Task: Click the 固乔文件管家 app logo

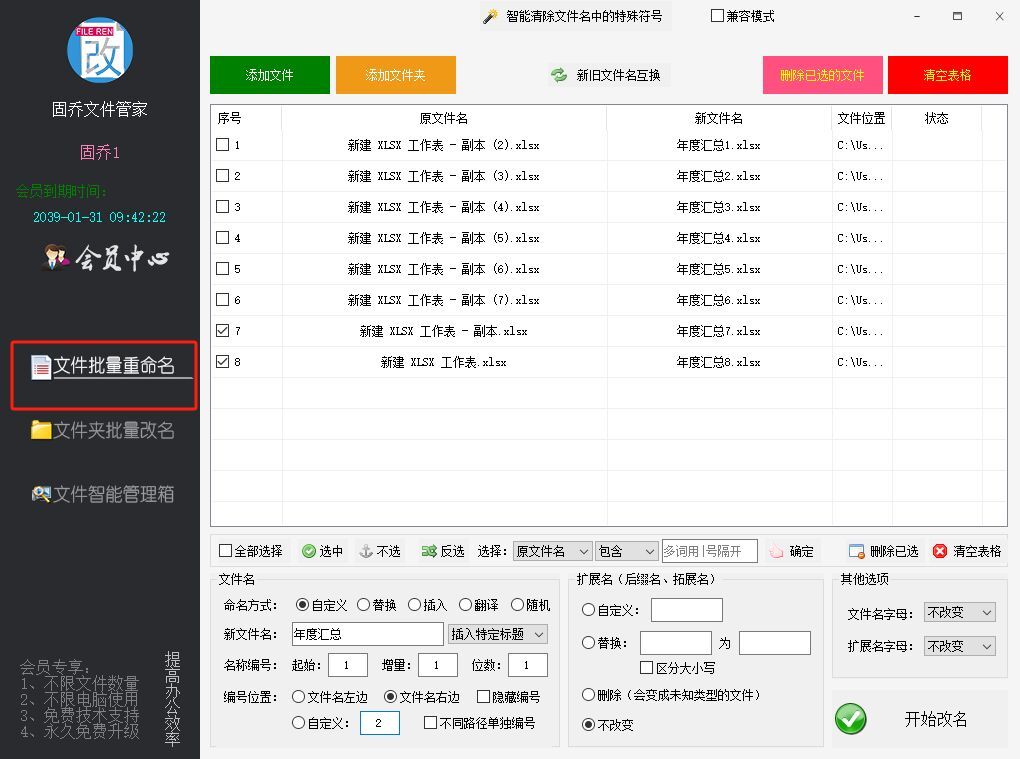Action: click(x=100, y=50)
